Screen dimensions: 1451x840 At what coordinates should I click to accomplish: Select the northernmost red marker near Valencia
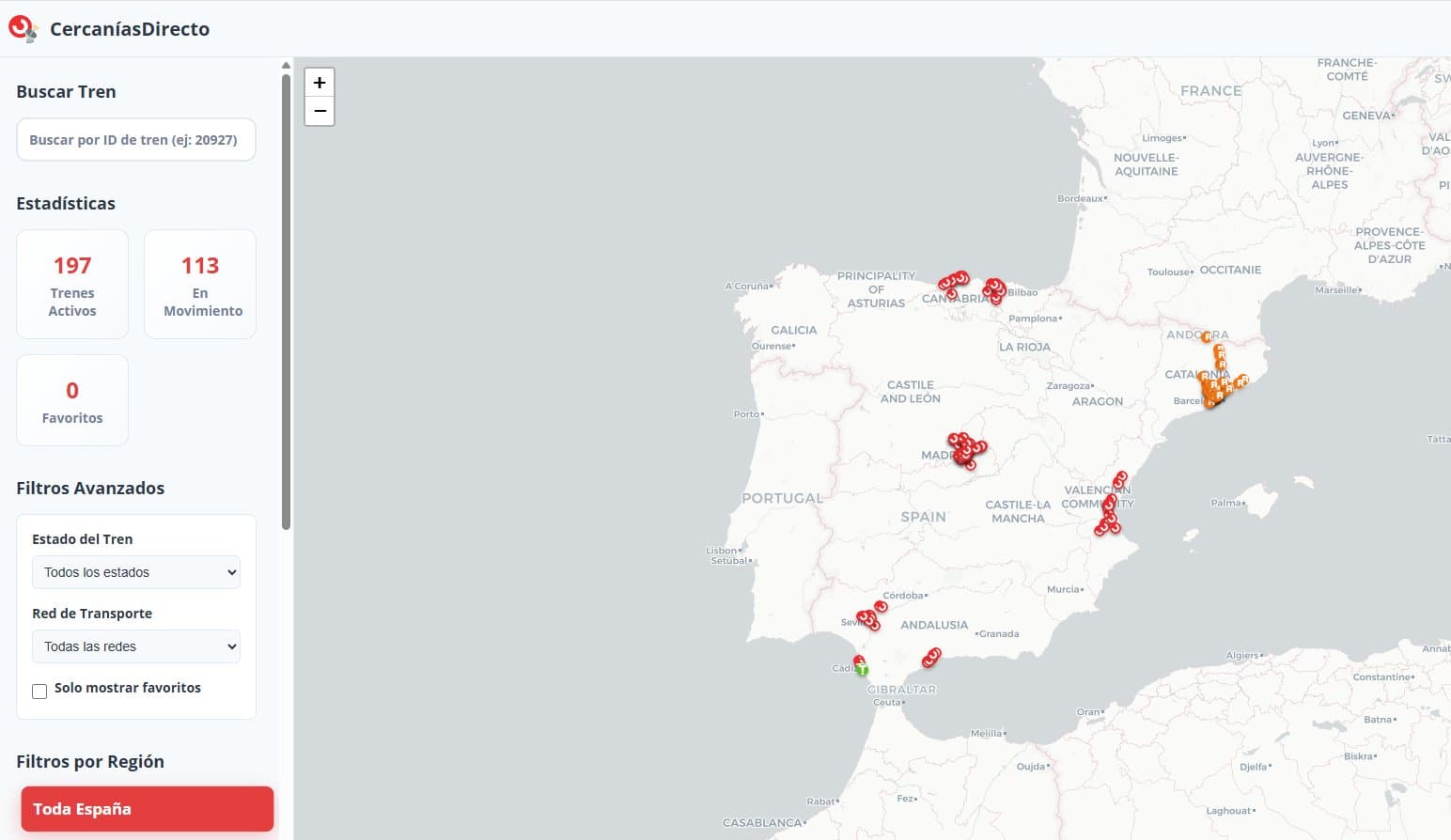coord(1120,478)
